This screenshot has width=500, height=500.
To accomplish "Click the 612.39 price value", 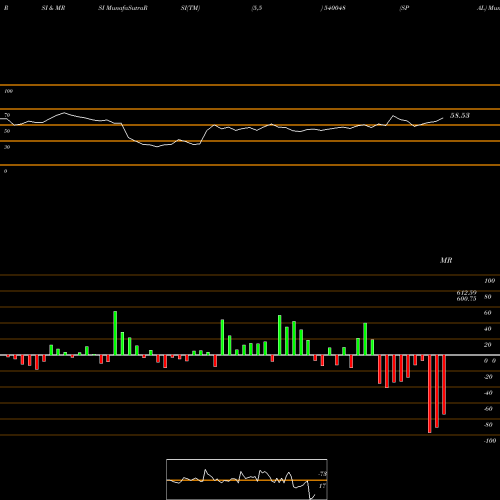I will (x=466, y=293).
